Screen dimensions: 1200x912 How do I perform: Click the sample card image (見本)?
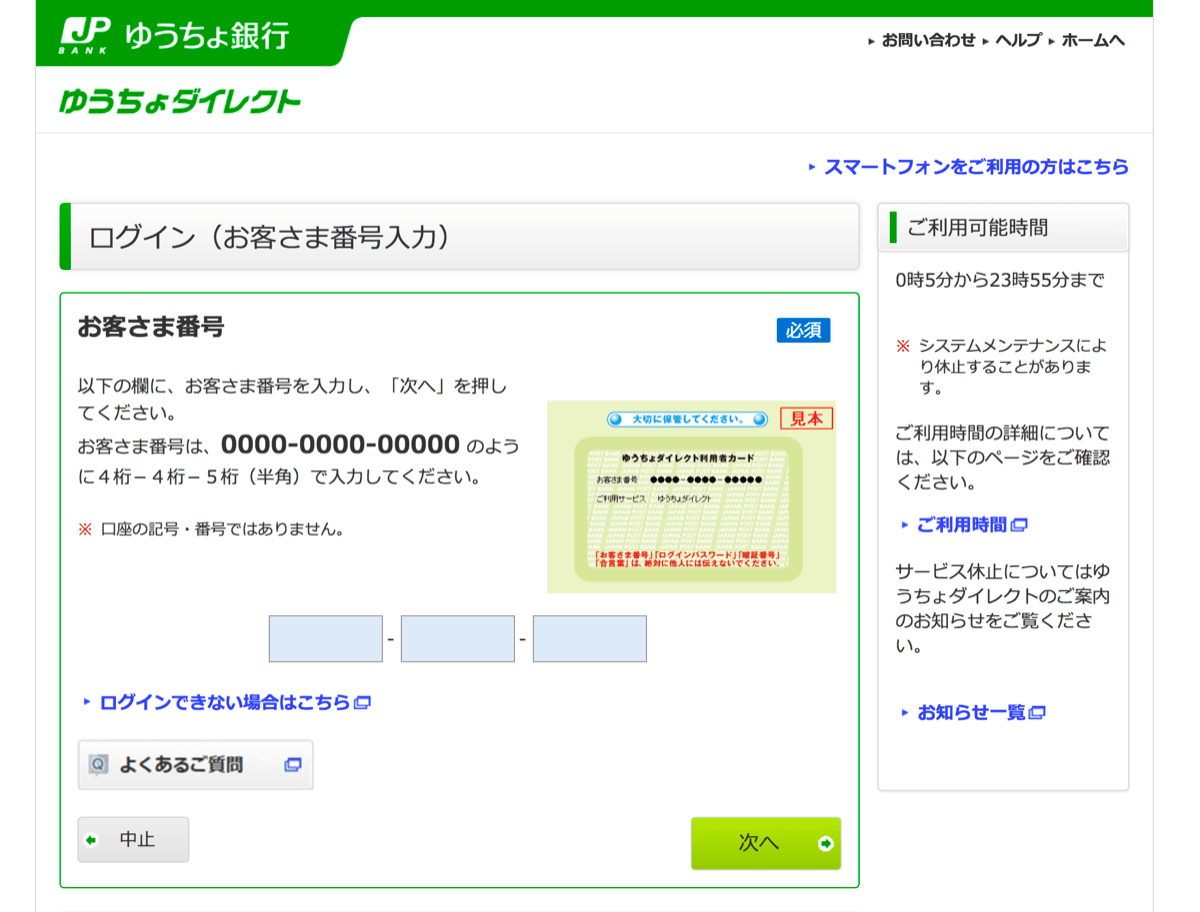point(691,497)
